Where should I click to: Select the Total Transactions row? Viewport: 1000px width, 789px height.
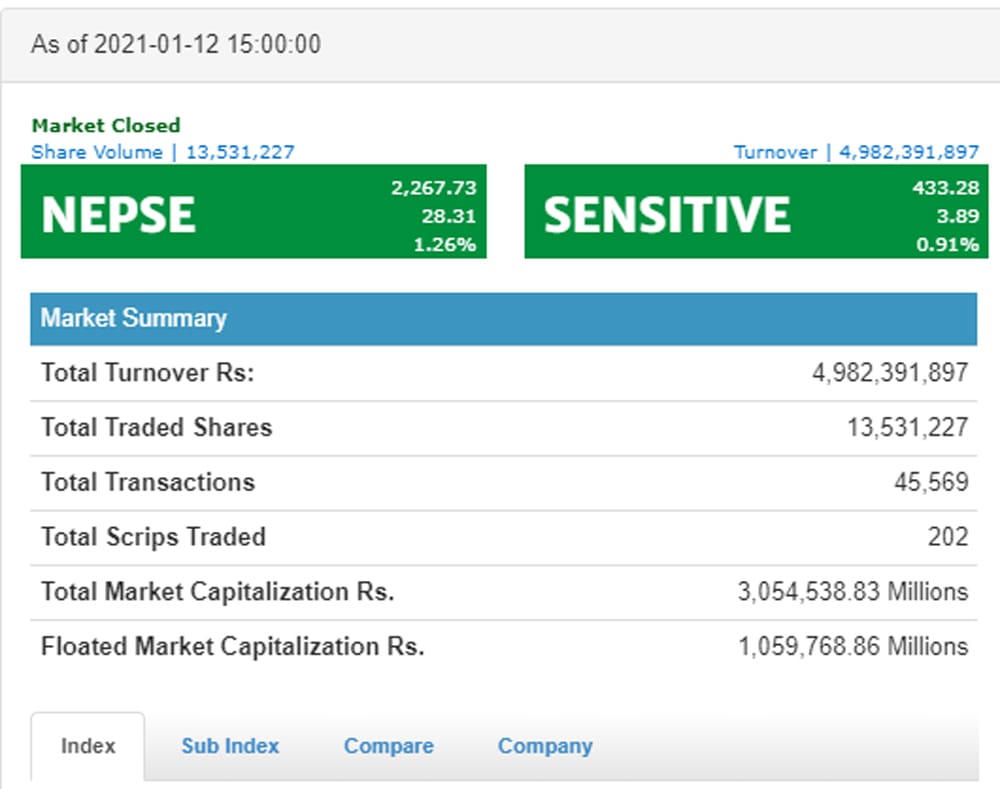(x=504, y=483)
